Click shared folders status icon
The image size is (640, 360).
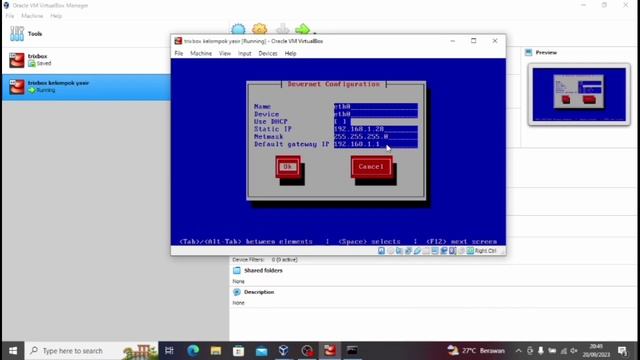coord(426,251)
